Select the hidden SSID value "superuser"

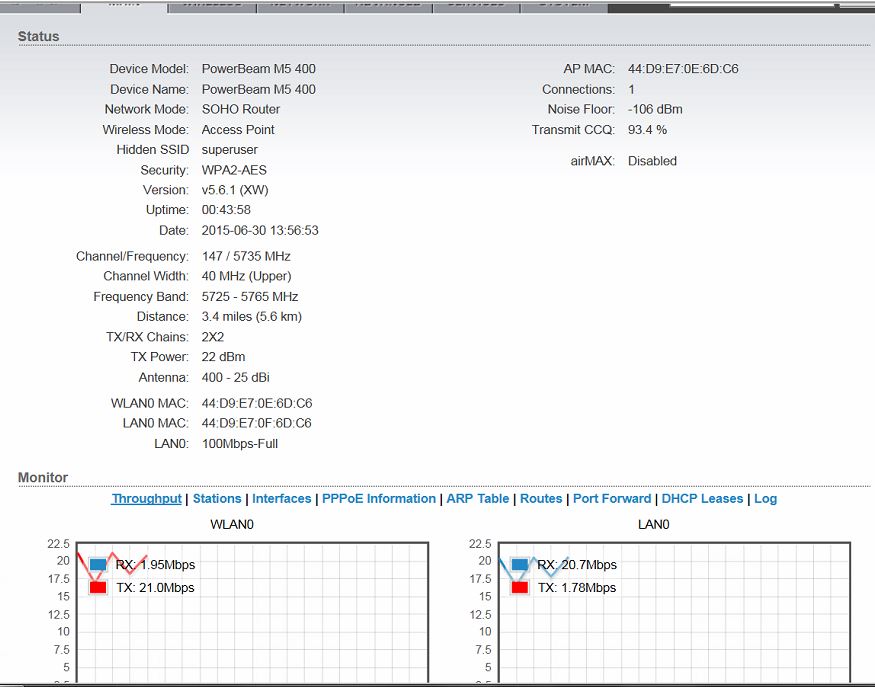230,150
